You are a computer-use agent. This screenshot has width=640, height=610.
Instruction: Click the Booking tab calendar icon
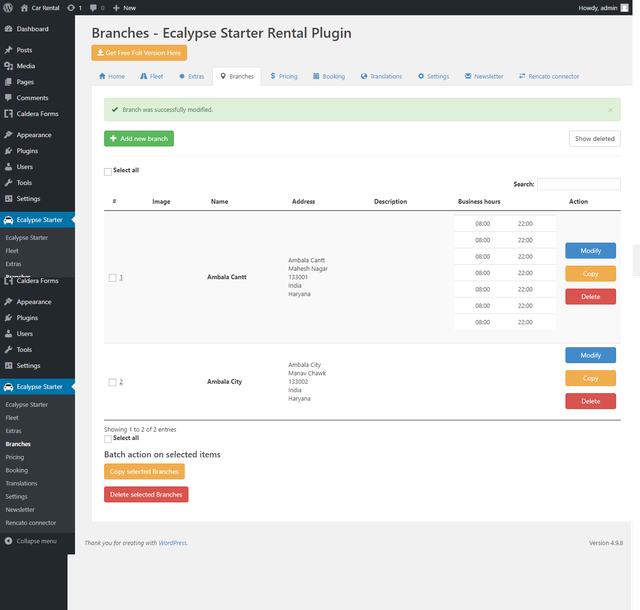pyautogui.click(x=316, y=76)
